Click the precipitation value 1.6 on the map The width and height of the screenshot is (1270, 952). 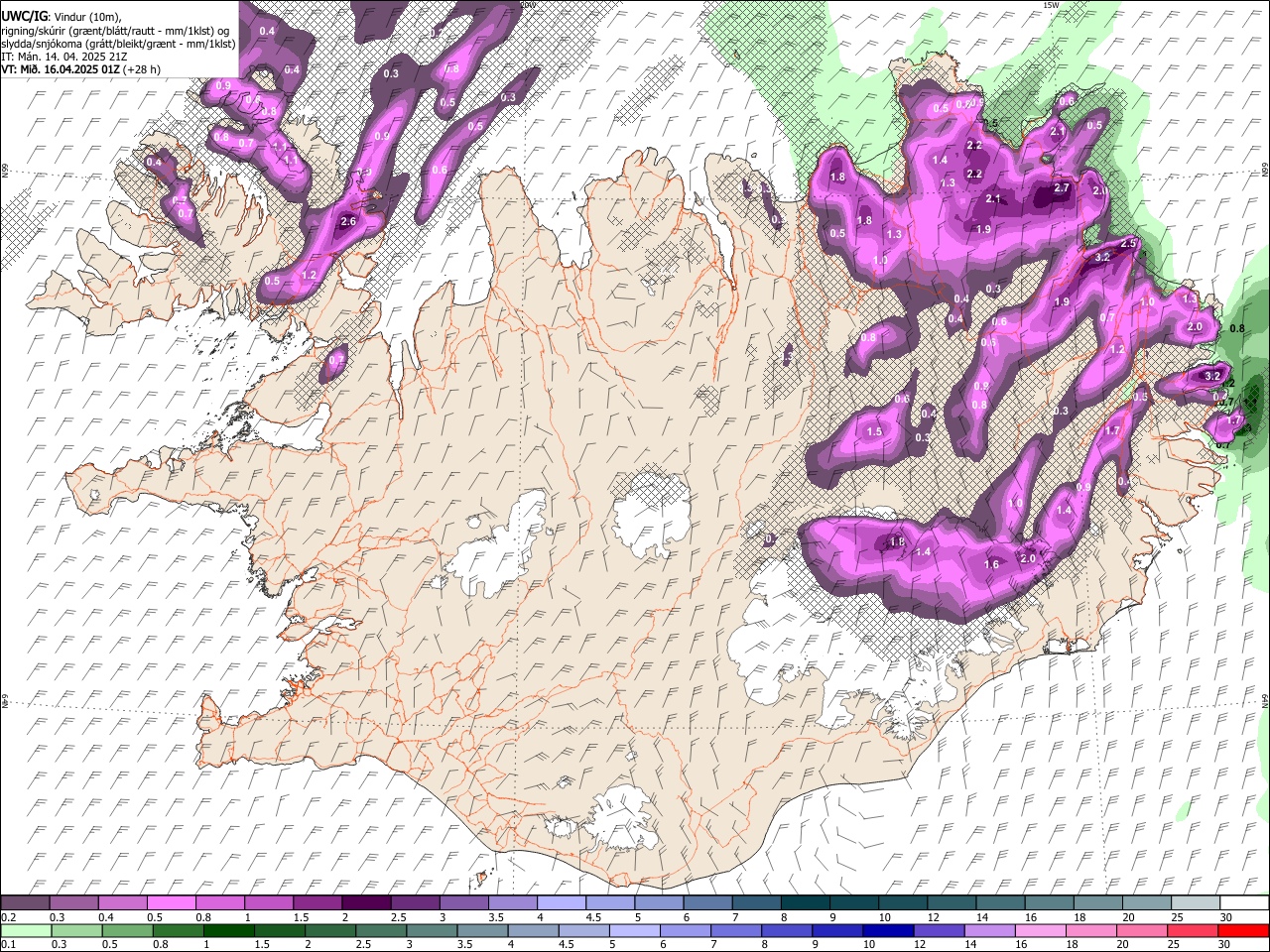click(x=991, y=564)
